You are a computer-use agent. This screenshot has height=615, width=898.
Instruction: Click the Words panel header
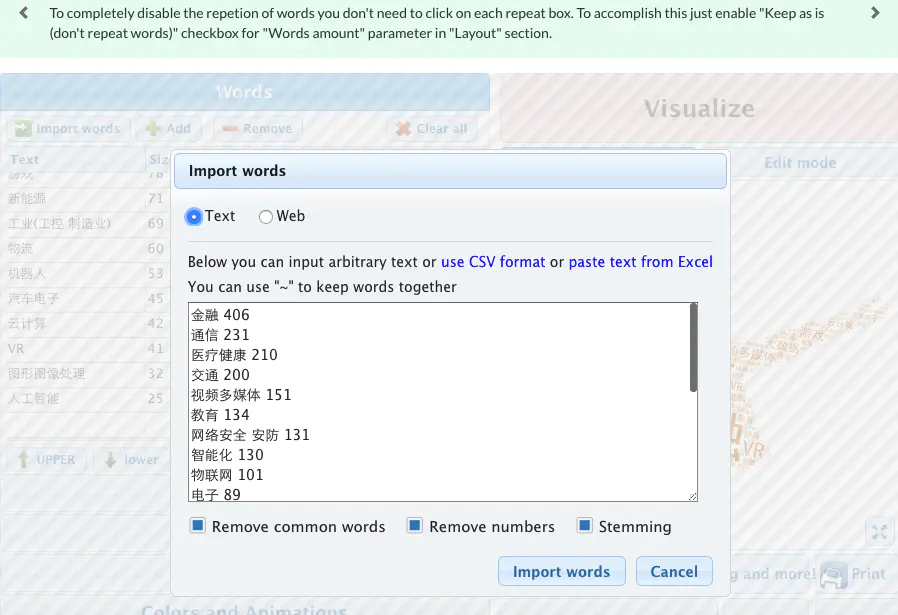(245, 92)
